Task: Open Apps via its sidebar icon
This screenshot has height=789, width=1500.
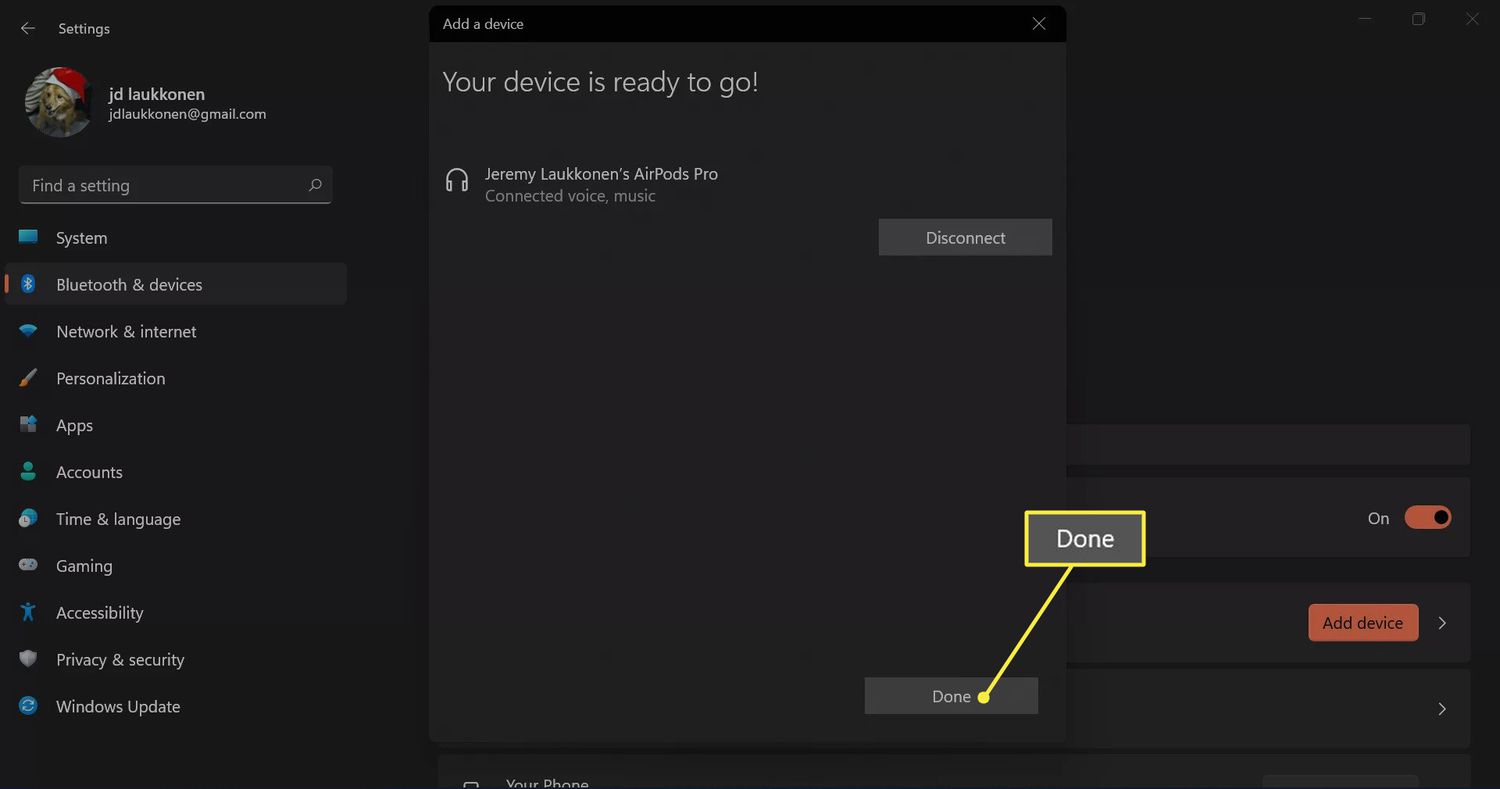Action: click(28, 425)
